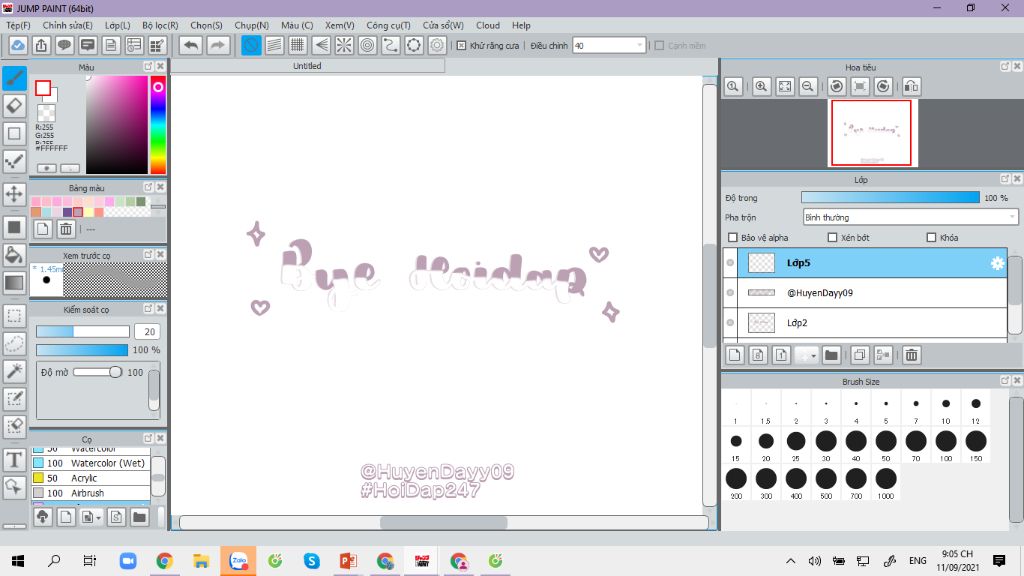Enable curve snap
The width and height of the screenshot is (1024, 576).
tap(391, 45)
